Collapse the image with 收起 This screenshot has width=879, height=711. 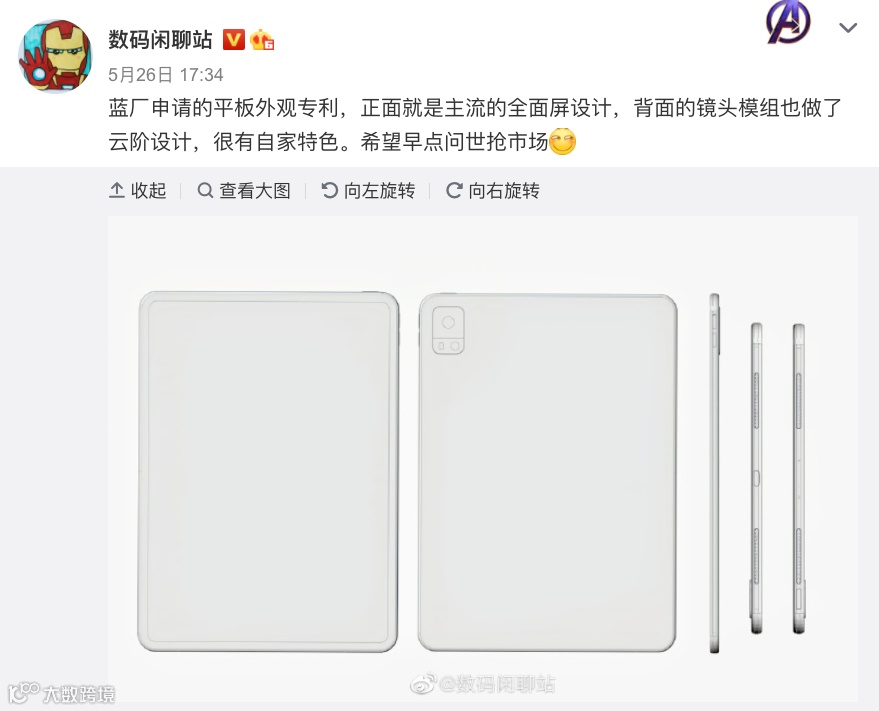138,191
